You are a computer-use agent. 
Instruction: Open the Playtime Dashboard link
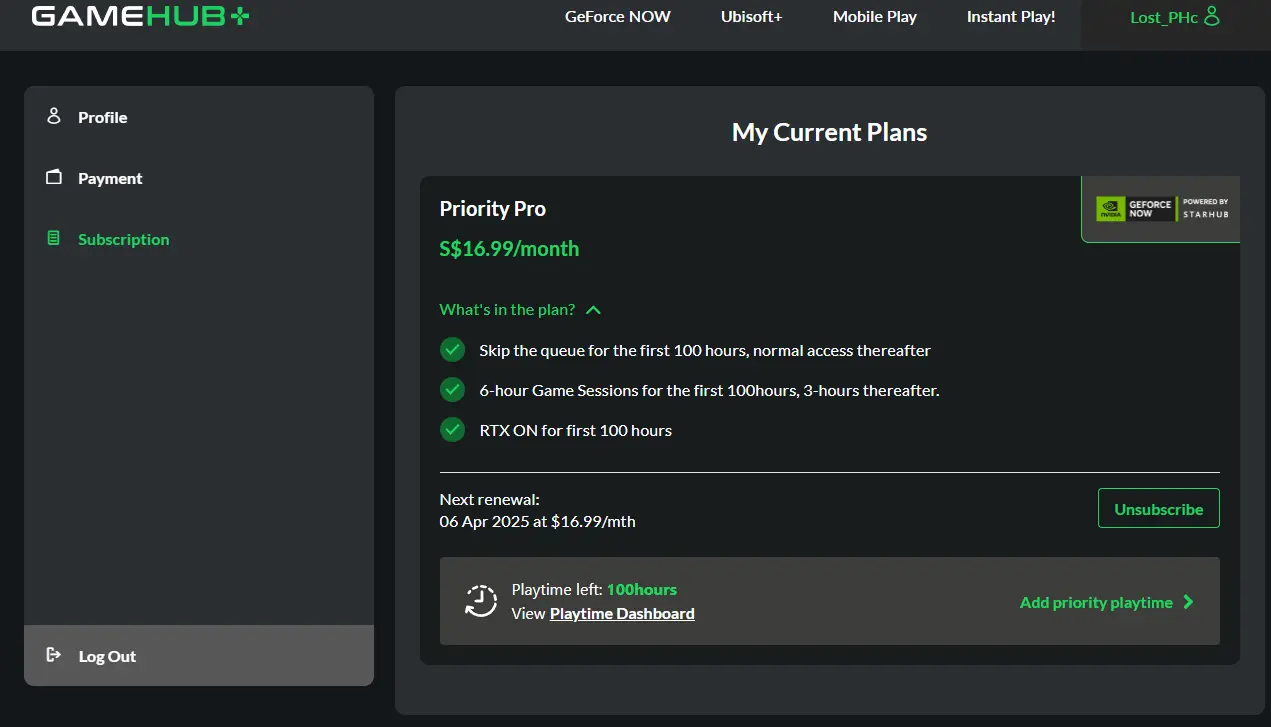point(622,613)
